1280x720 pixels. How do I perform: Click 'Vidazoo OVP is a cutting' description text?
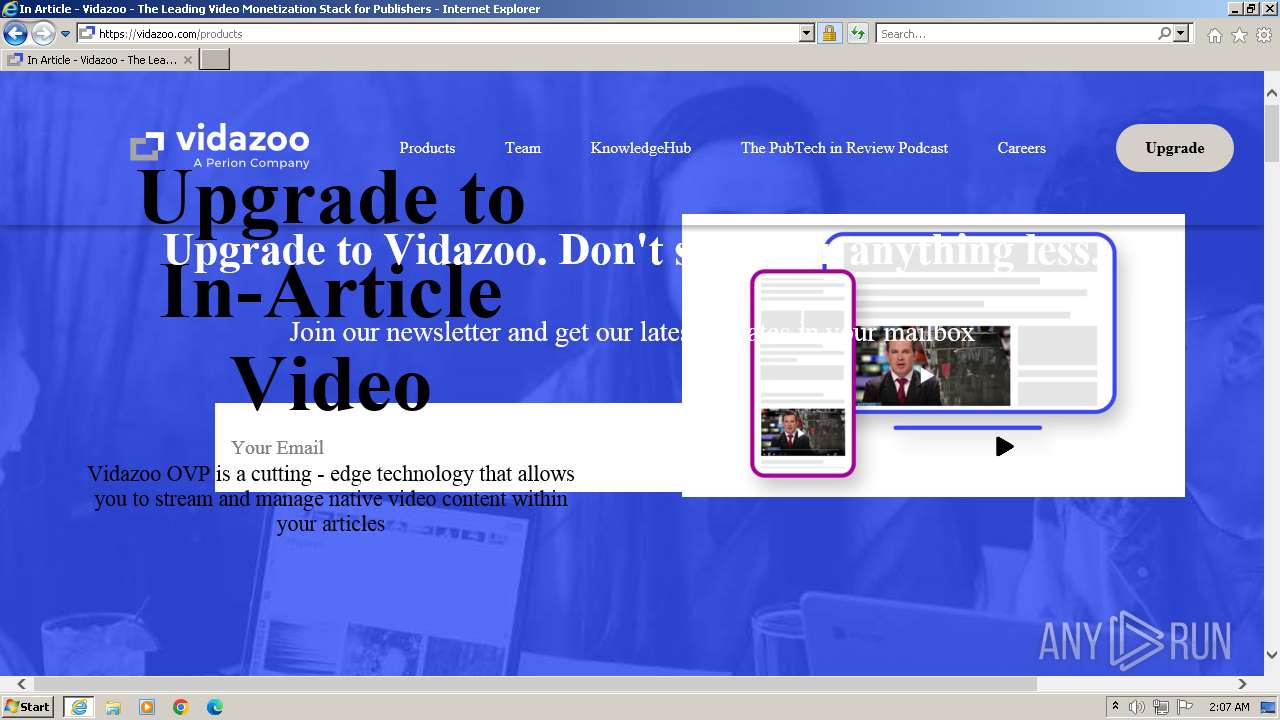tap(331, 498)
